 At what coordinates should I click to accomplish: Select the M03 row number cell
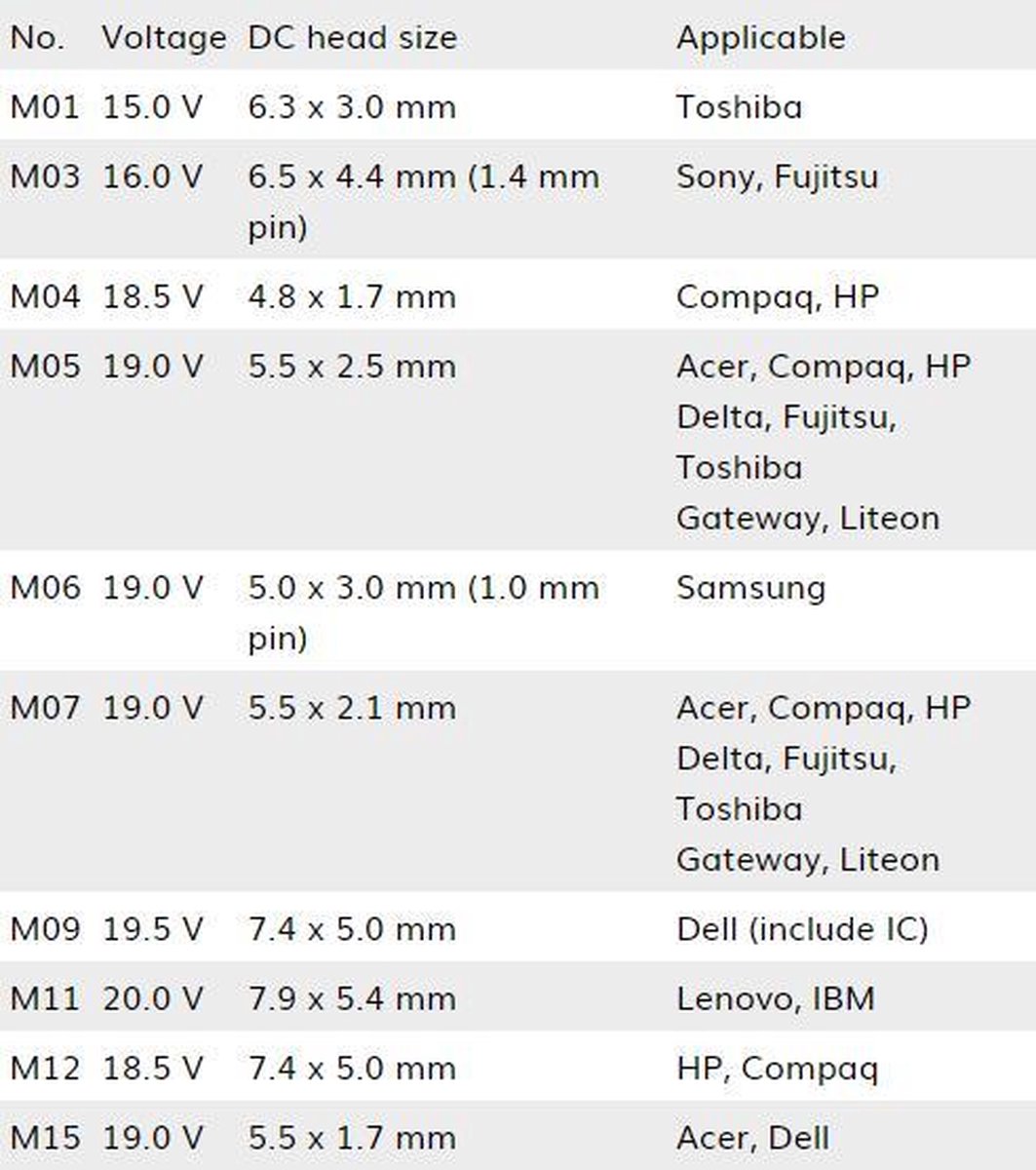45,176
